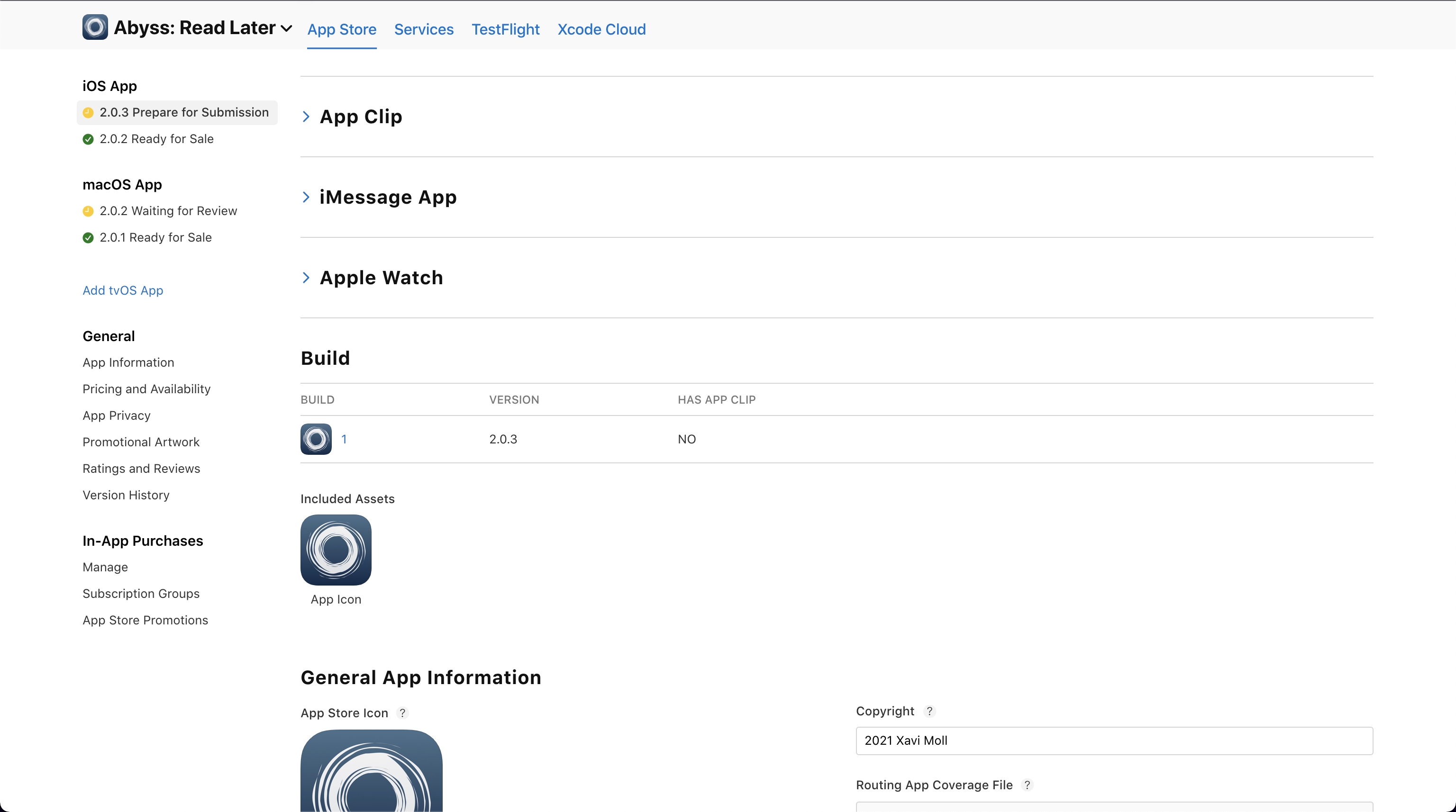1456x812 pixels.
Task: Click the Add tvOS App link
Action: [x=123, y=290]
